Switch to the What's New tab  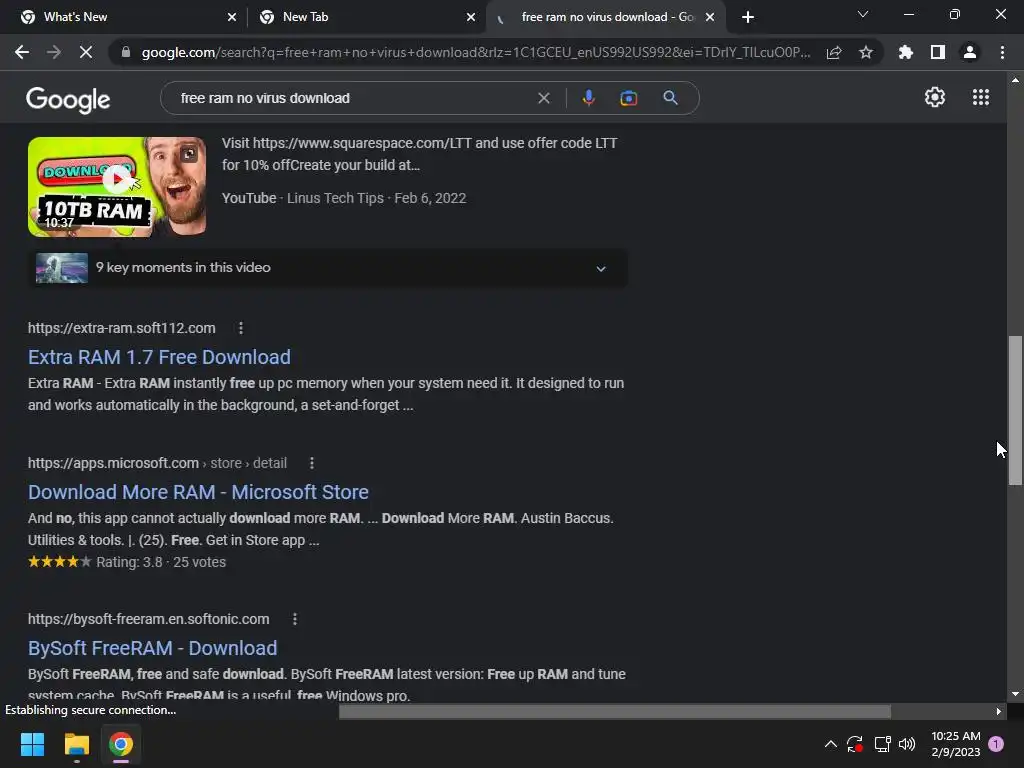coord(125,17)
